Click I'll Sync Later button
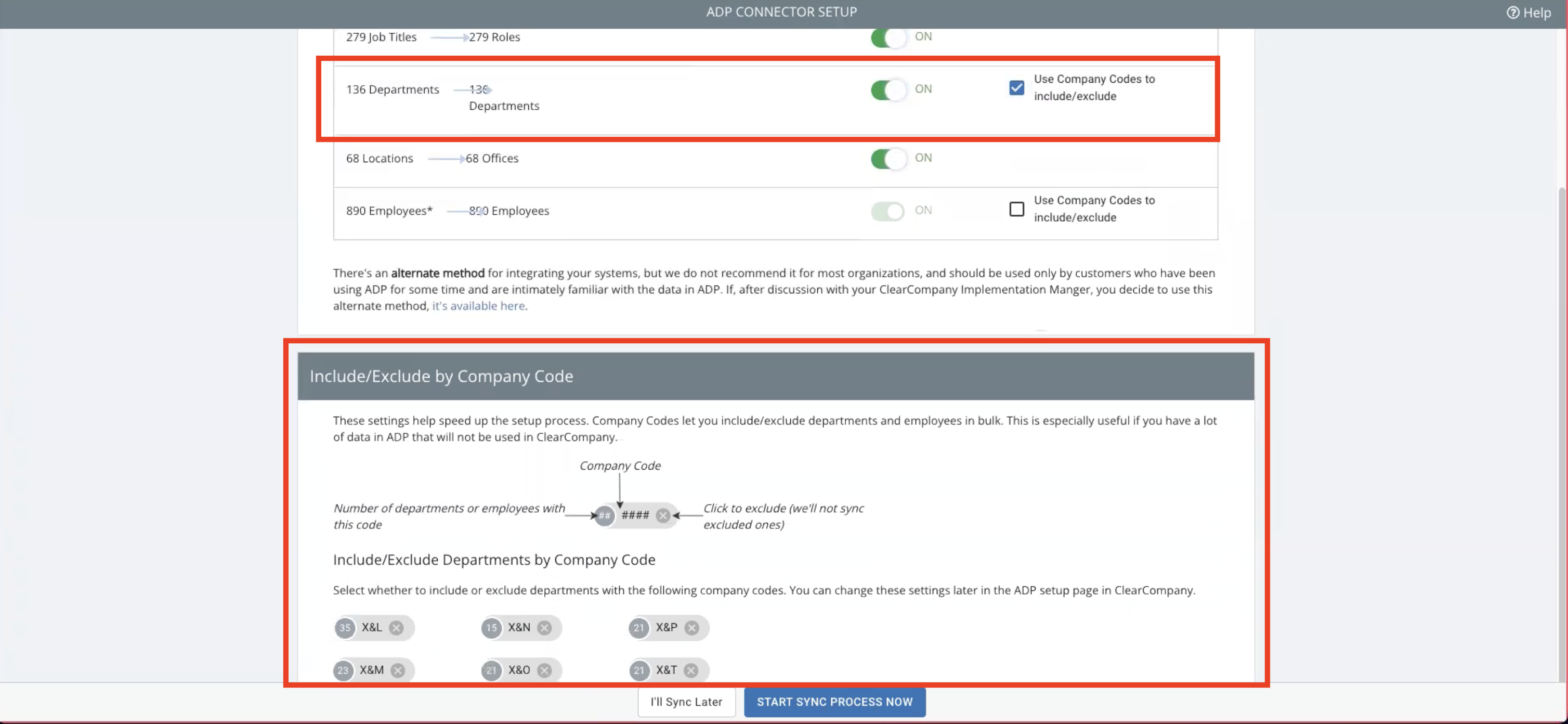This screenshot has width=1568, height=724. pyautogui.click(x=686, y=702)
